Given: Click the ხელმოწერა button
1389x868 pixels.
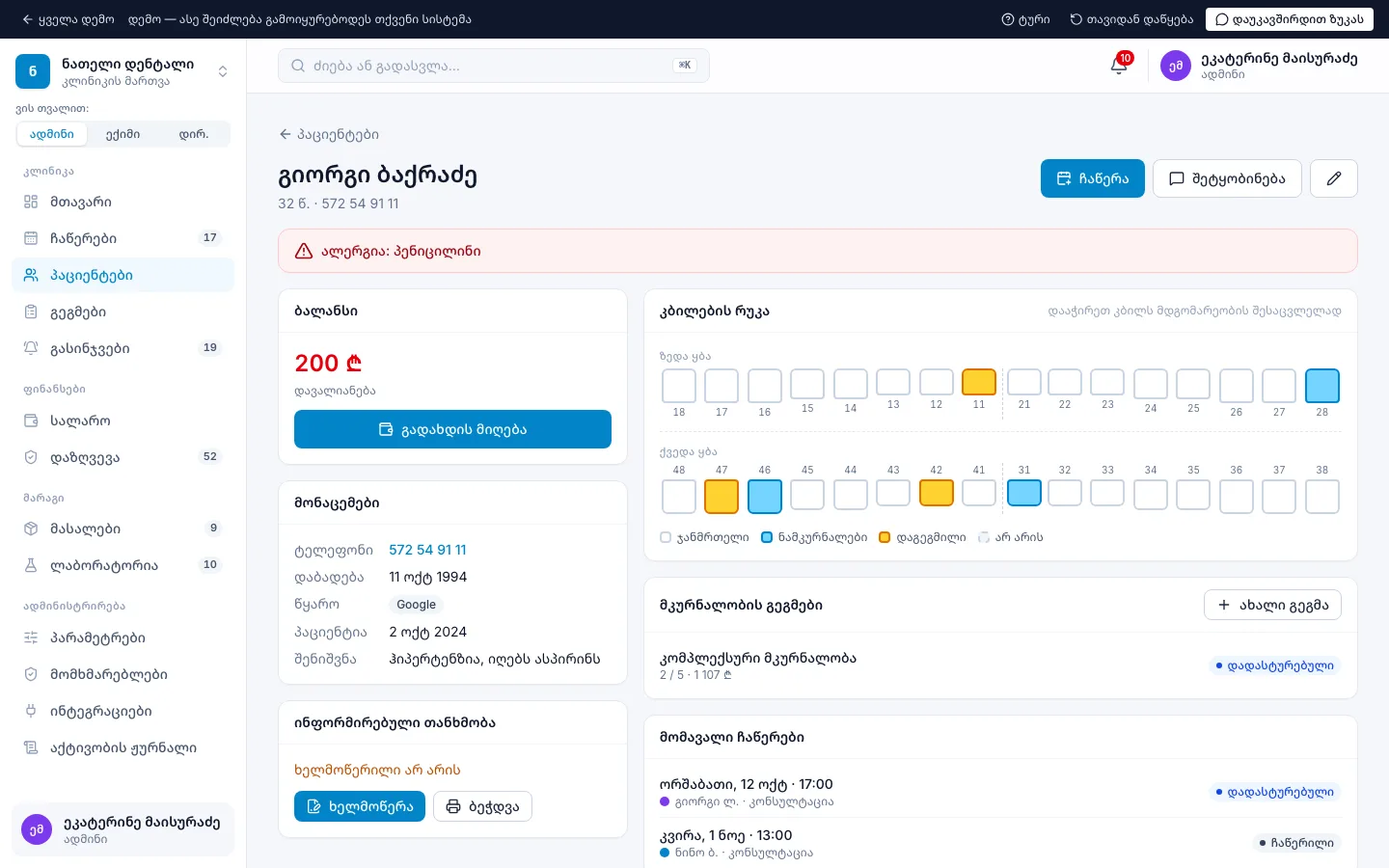Looking at the screenshot, I should (360, 806).
